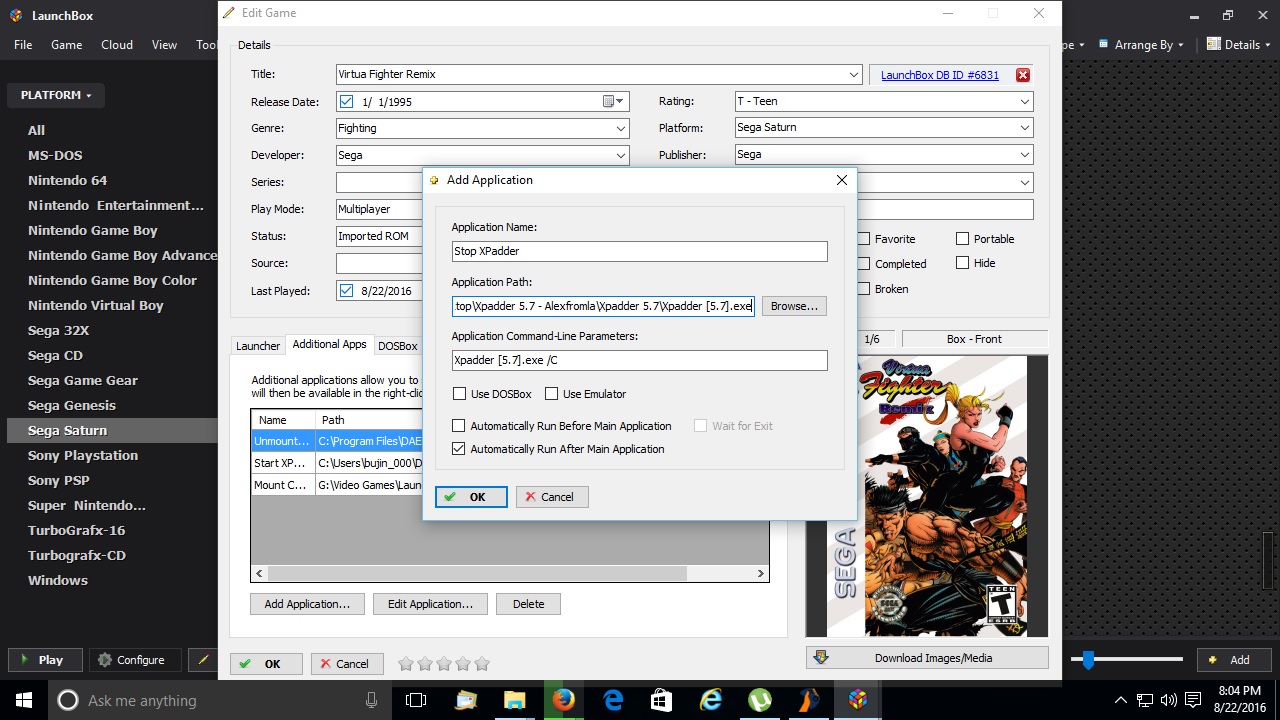Expand the Rating dropdown showing T - Teen

pyautogui.click(x=1025, y=101)
